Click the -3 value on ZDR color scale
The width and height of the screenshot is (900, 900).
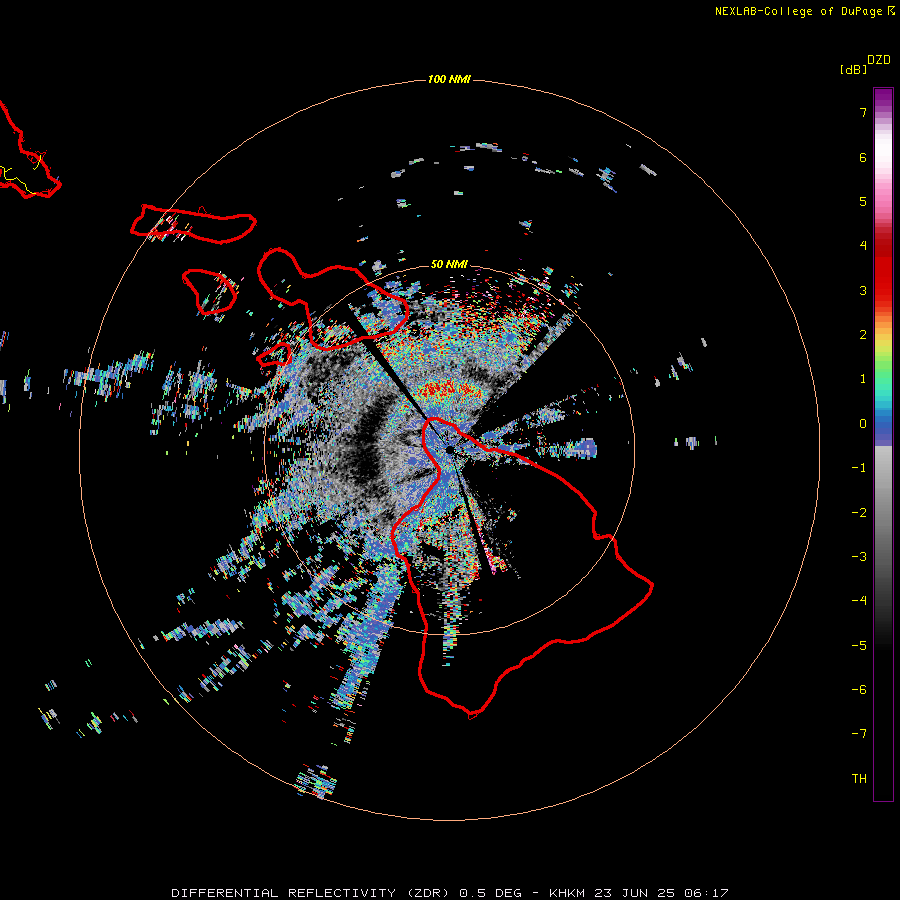[859, 557]
